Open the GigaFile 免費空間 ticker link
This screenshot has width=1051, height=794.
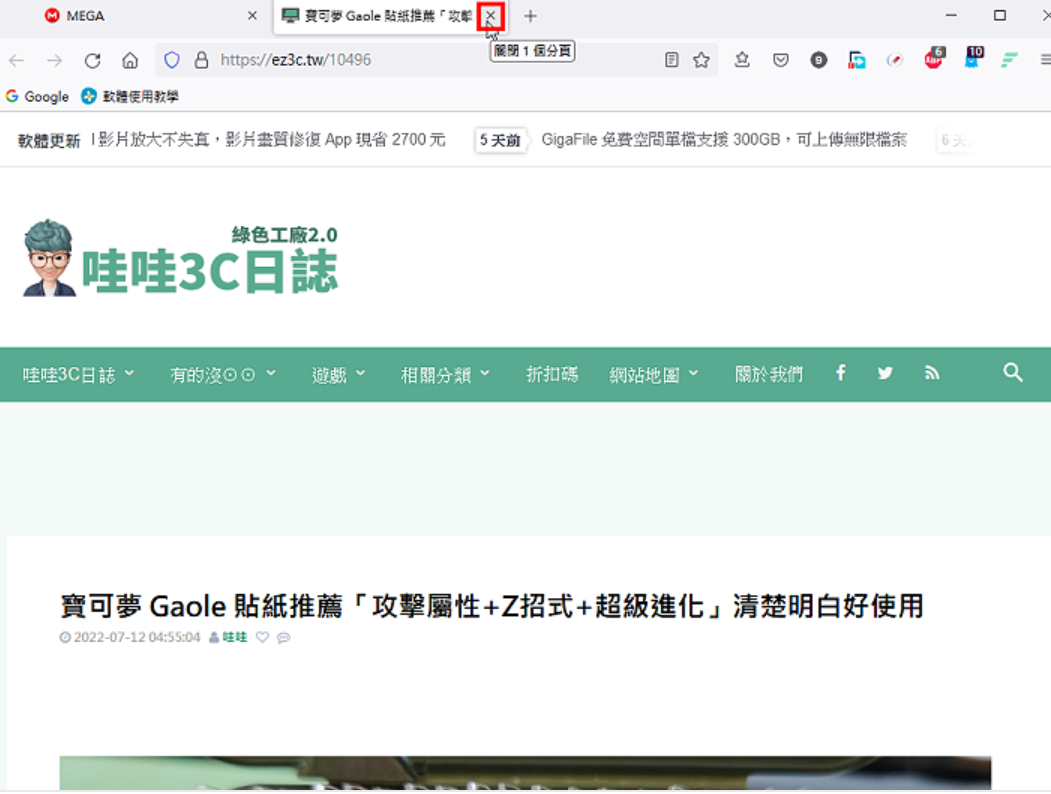click(x=724, y=139)
